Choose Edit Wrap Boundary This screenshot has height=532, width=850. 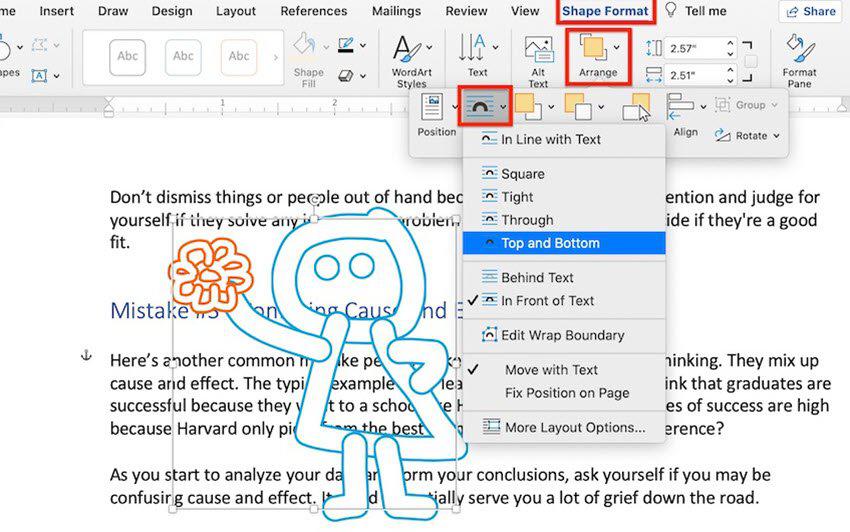tap(564, 335)
